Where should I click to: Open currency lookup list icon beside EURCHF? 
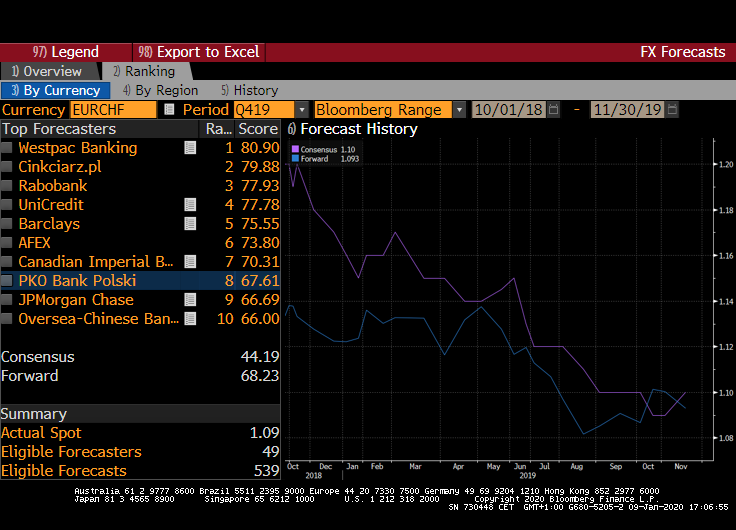tap(169, 110)
